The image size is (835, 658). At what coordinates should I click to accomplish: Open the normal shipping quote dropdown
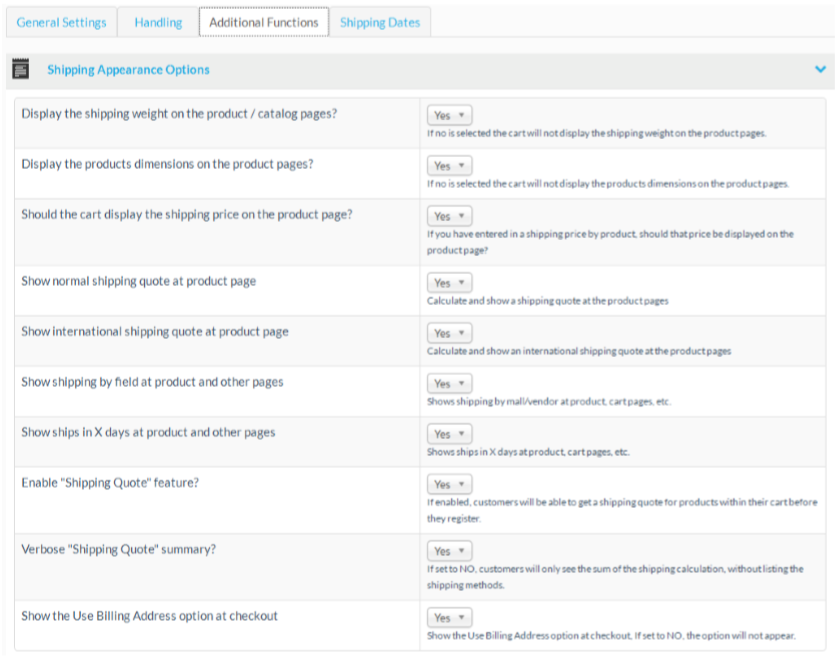click(449, 283)
